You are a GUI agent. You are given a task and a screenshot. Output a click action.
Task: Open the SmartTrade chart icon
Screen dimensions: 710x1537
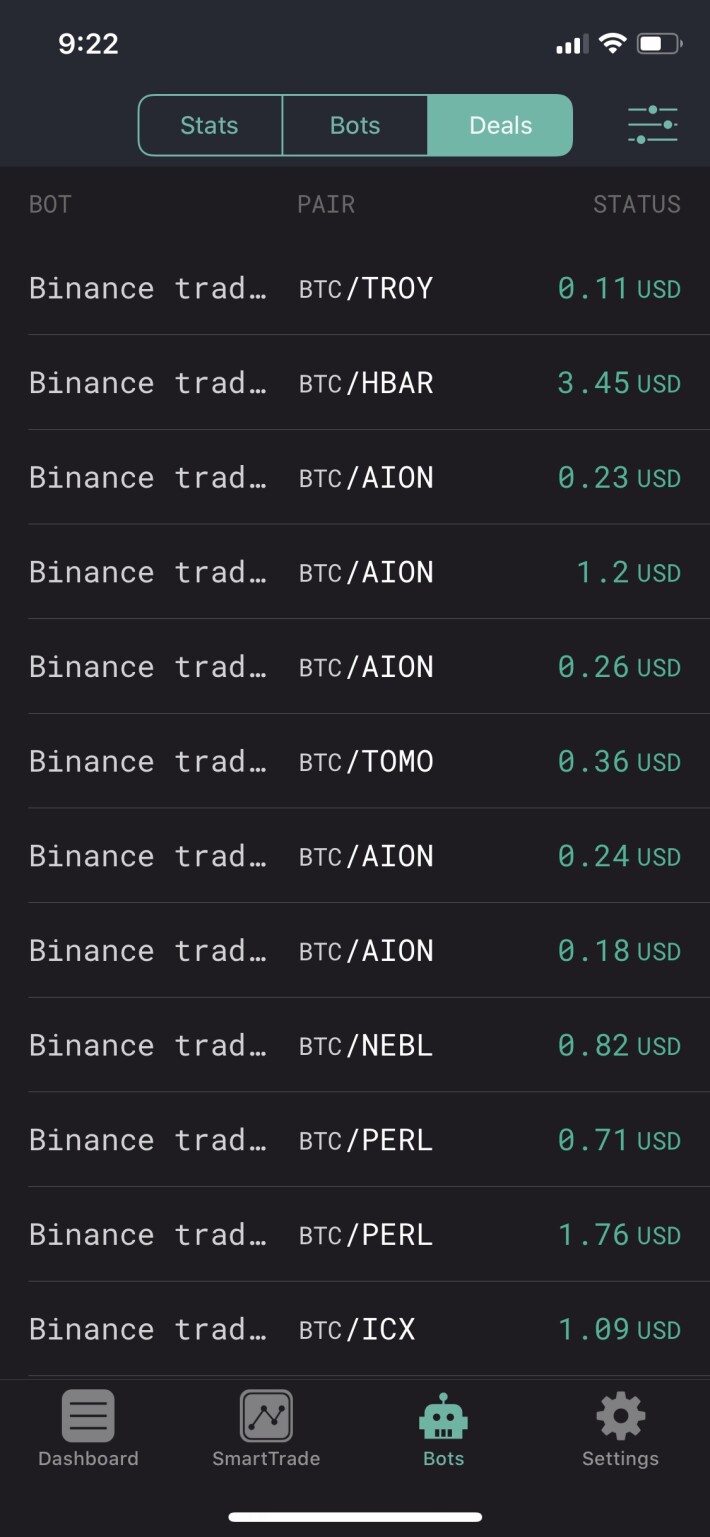[x=266, y=1416]
